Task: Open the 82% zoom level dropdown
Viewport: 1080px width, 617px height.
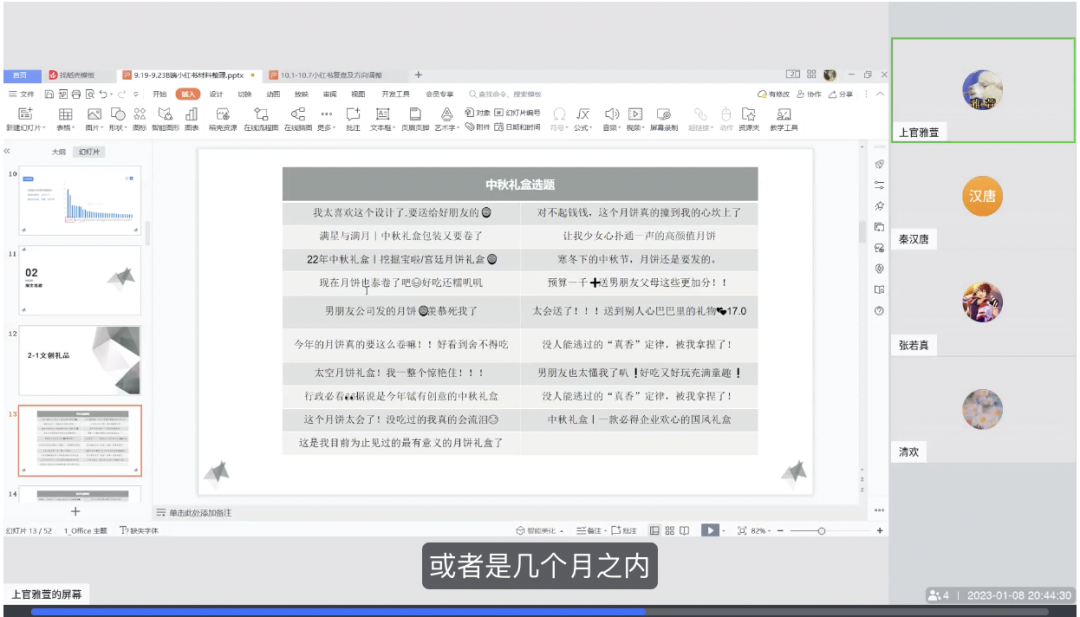Action: [x=760, y=530]
